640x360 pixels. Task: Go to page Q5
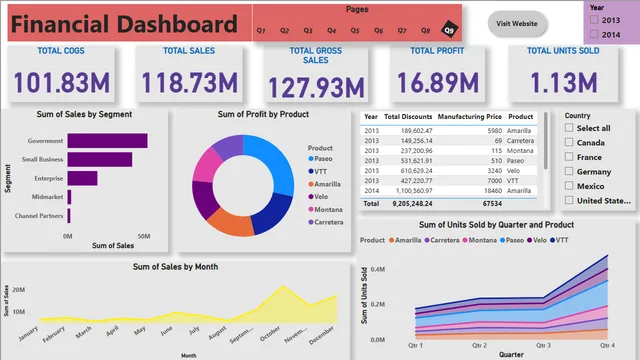pyautogui.click(x=355, y=31)
